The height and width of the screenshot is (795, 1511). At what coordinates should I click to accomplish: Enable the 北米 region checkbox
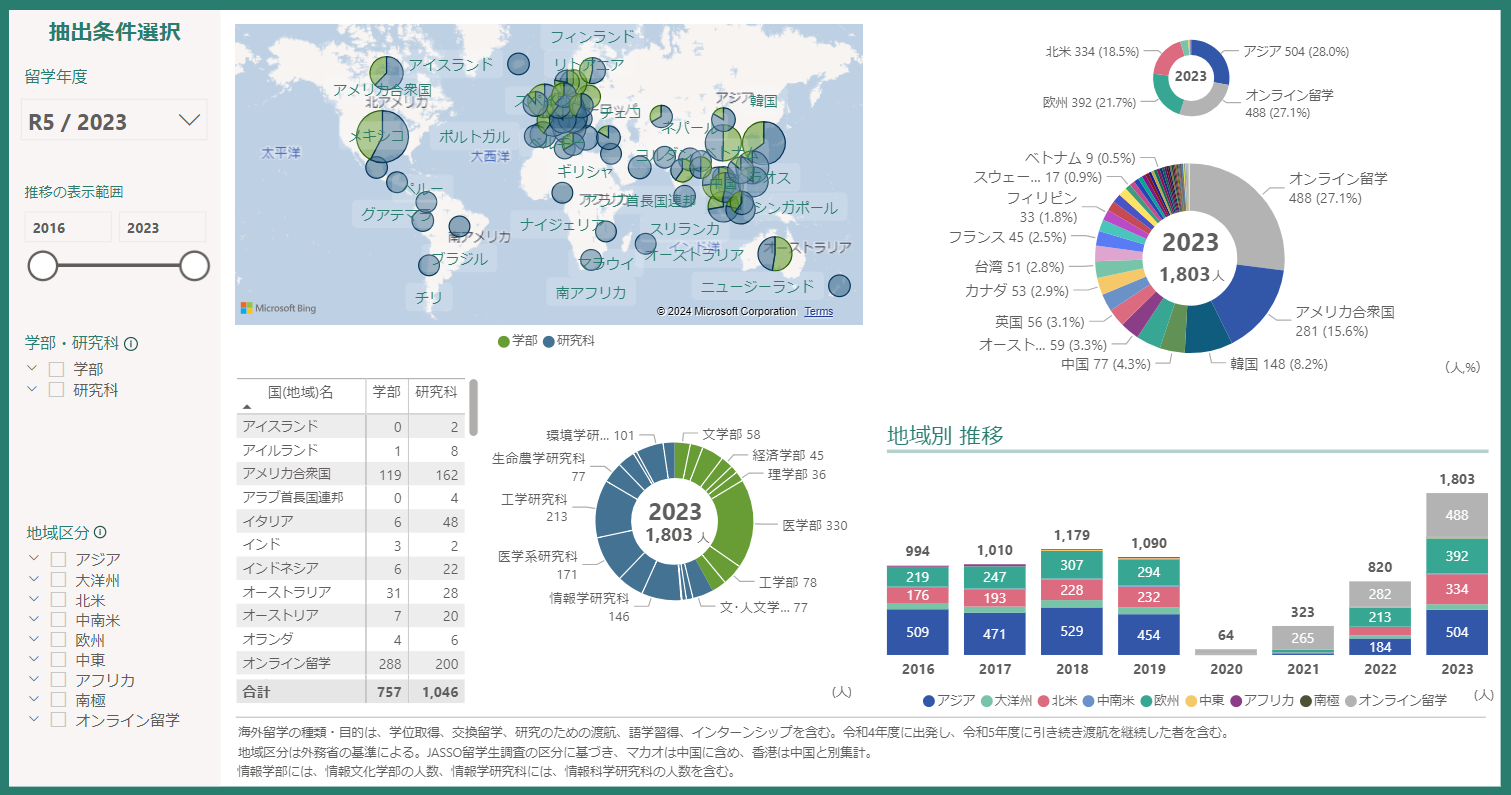59,599
